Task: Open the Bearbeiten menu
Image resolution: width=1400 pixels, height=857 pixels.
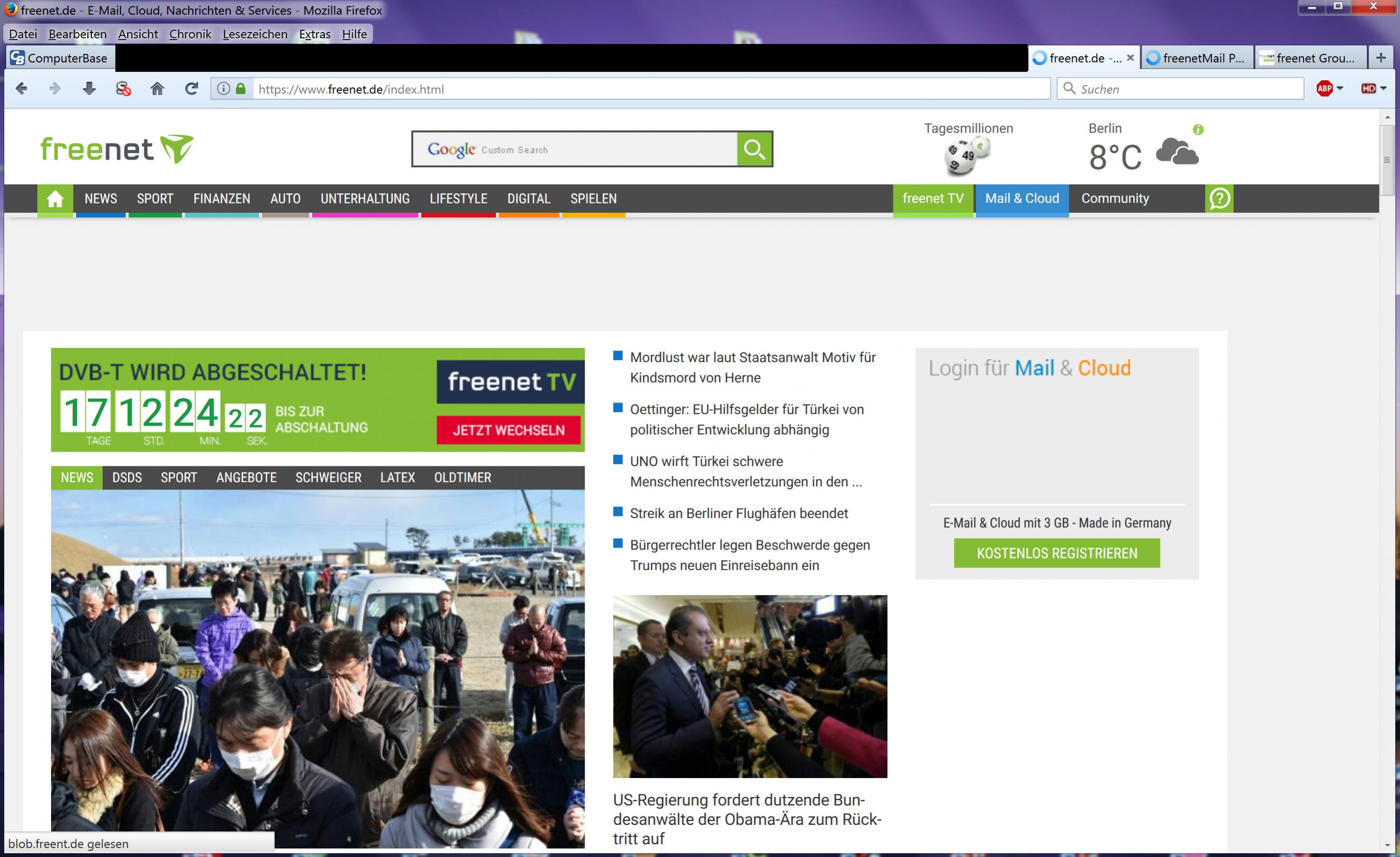Action: [78, 34]
